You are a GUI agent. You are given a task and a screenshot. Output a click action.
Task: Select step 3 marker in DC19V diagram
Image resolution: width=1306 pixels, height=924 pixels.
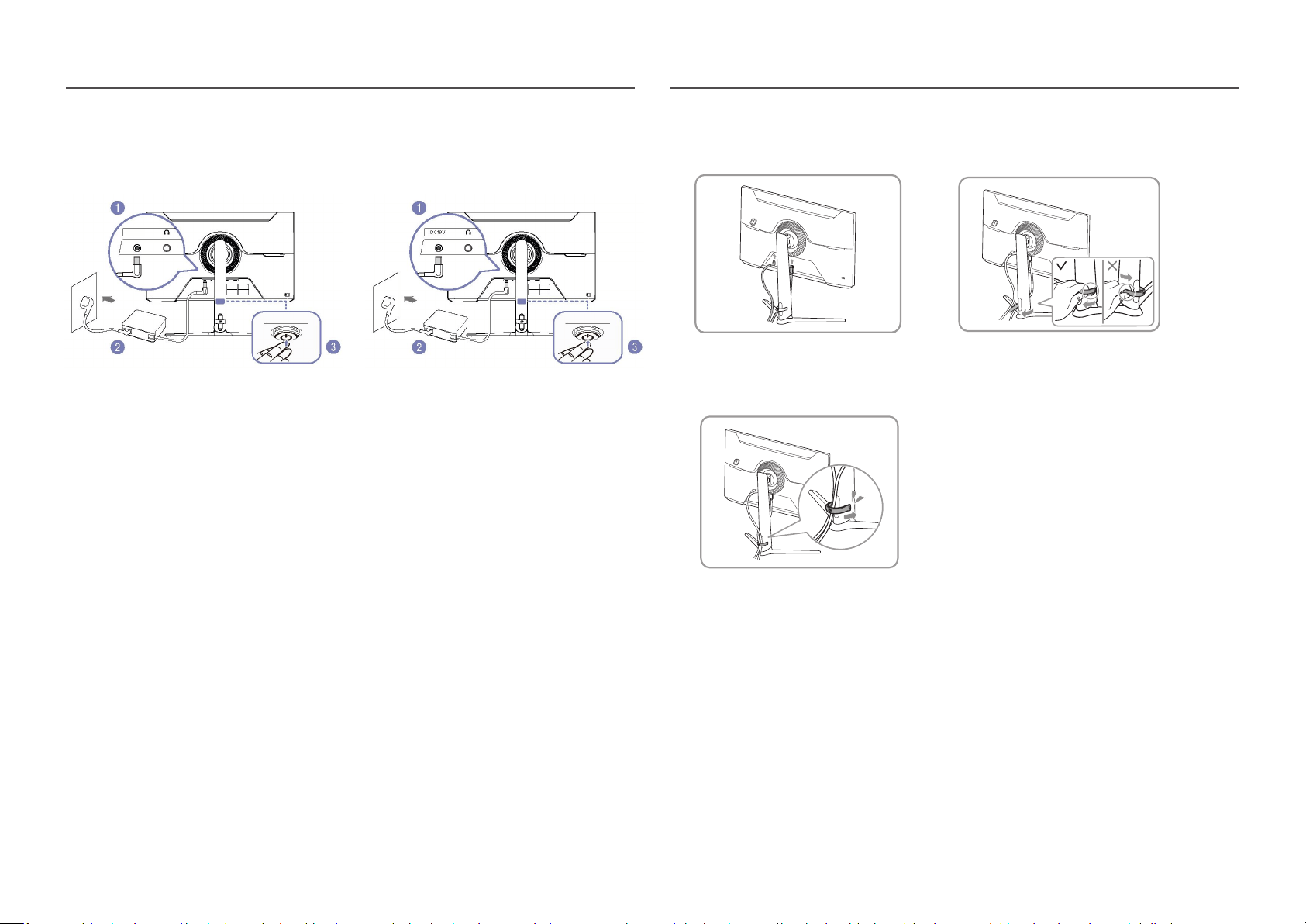point(635,346)
